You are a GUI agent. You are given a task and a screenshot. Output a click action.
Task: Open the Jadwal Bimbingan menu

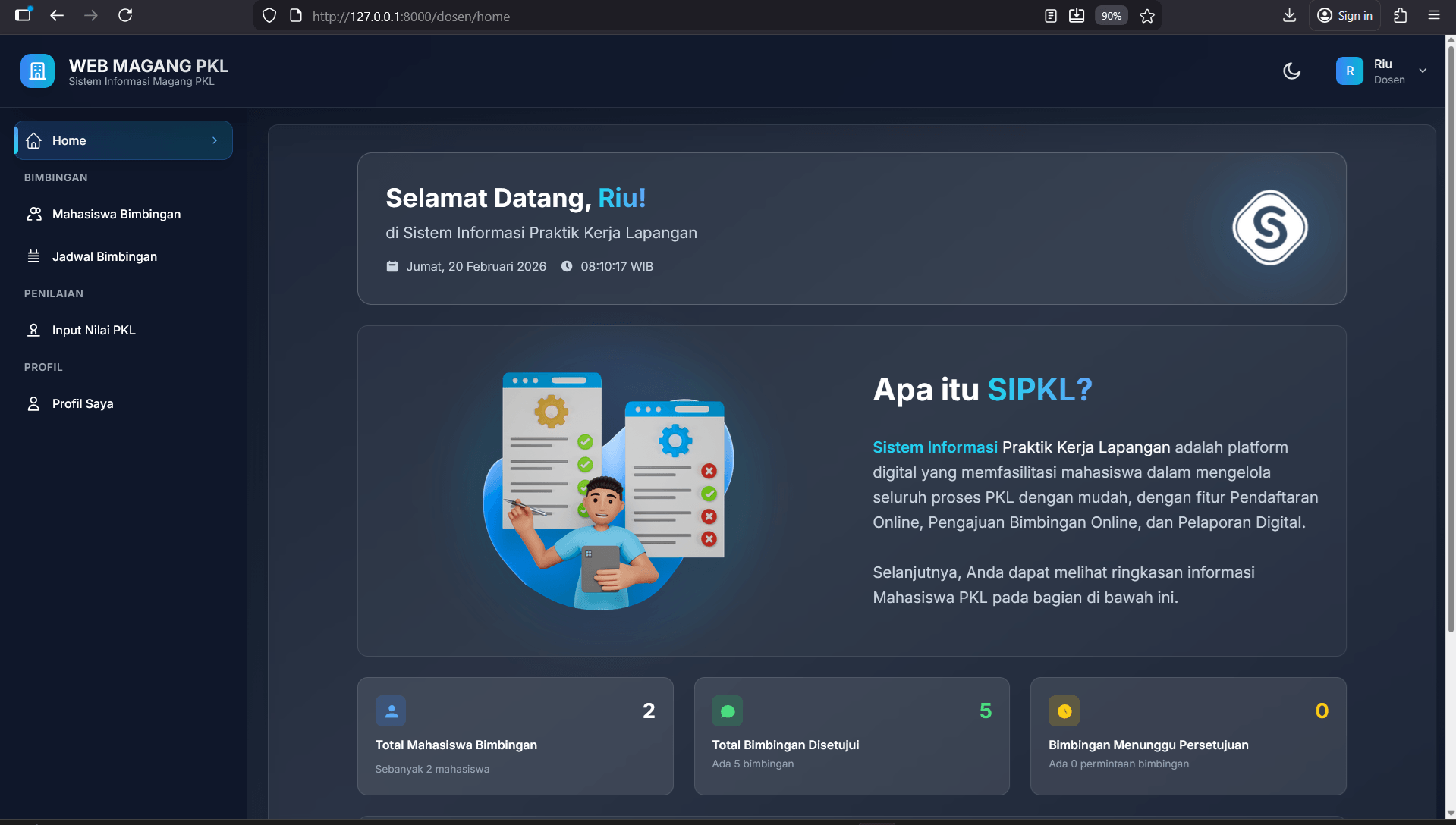pos(124,256)
